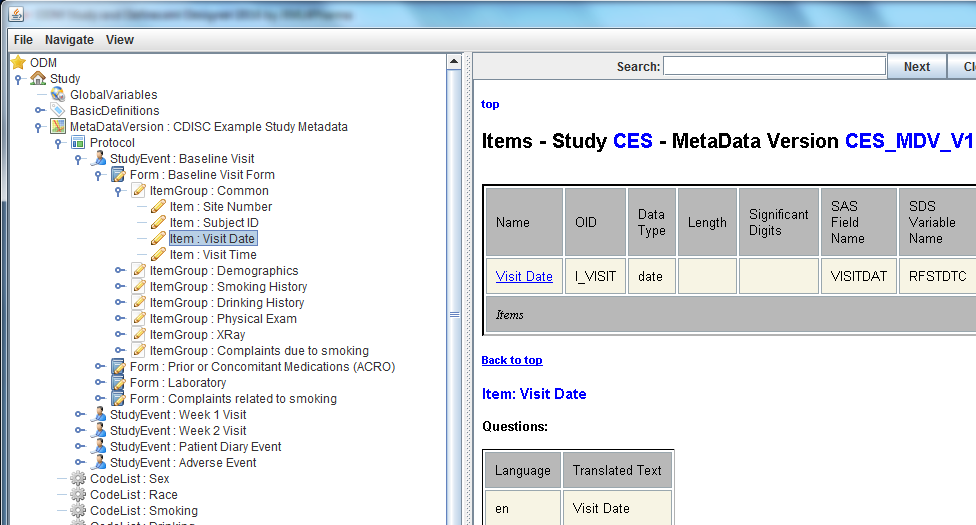Click into the Search text field
This screenshot has height=525, width=976.
774,66
